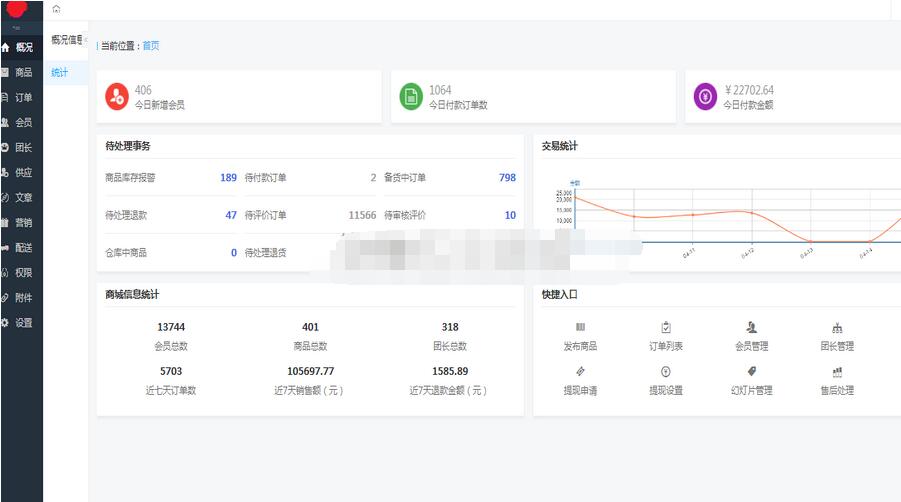Open 团长 in the left sidebar
The height and width of the screenshot is (502, 901).
(21, 148)
